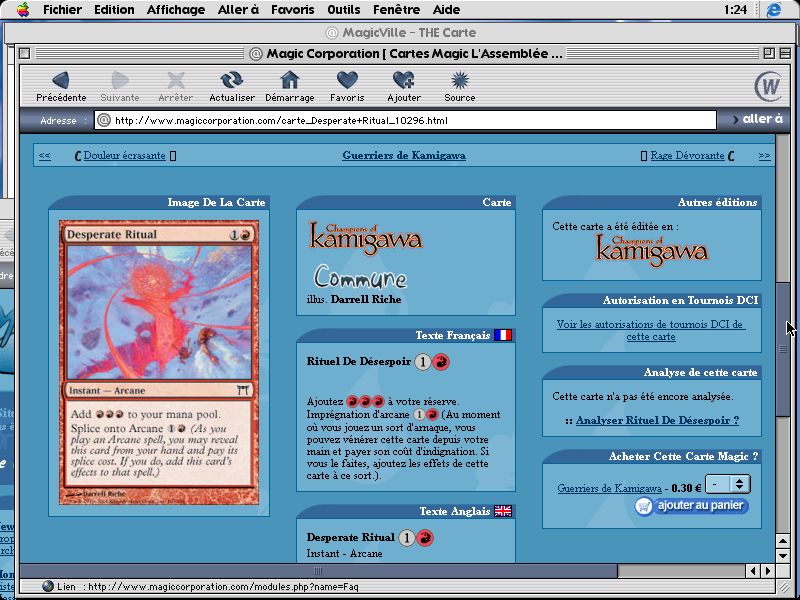Screen dimensions: 800x600
Task: Click the Champions of Kamigawa logo in Carte panel
Action: pos(366,238)
